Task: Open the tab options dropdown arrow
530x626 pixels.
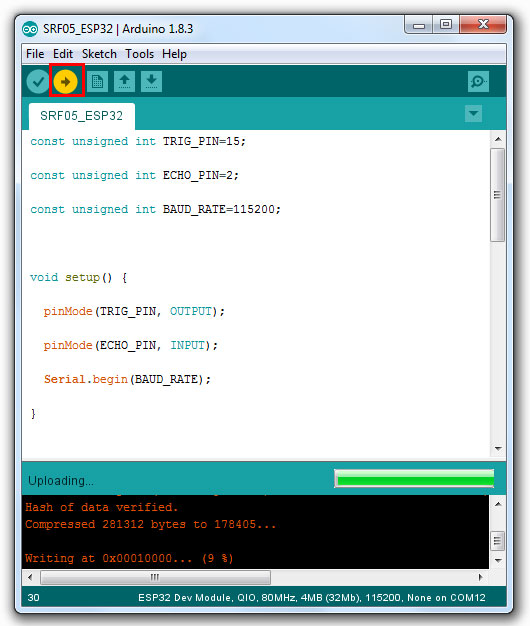Action: point(473,113)
